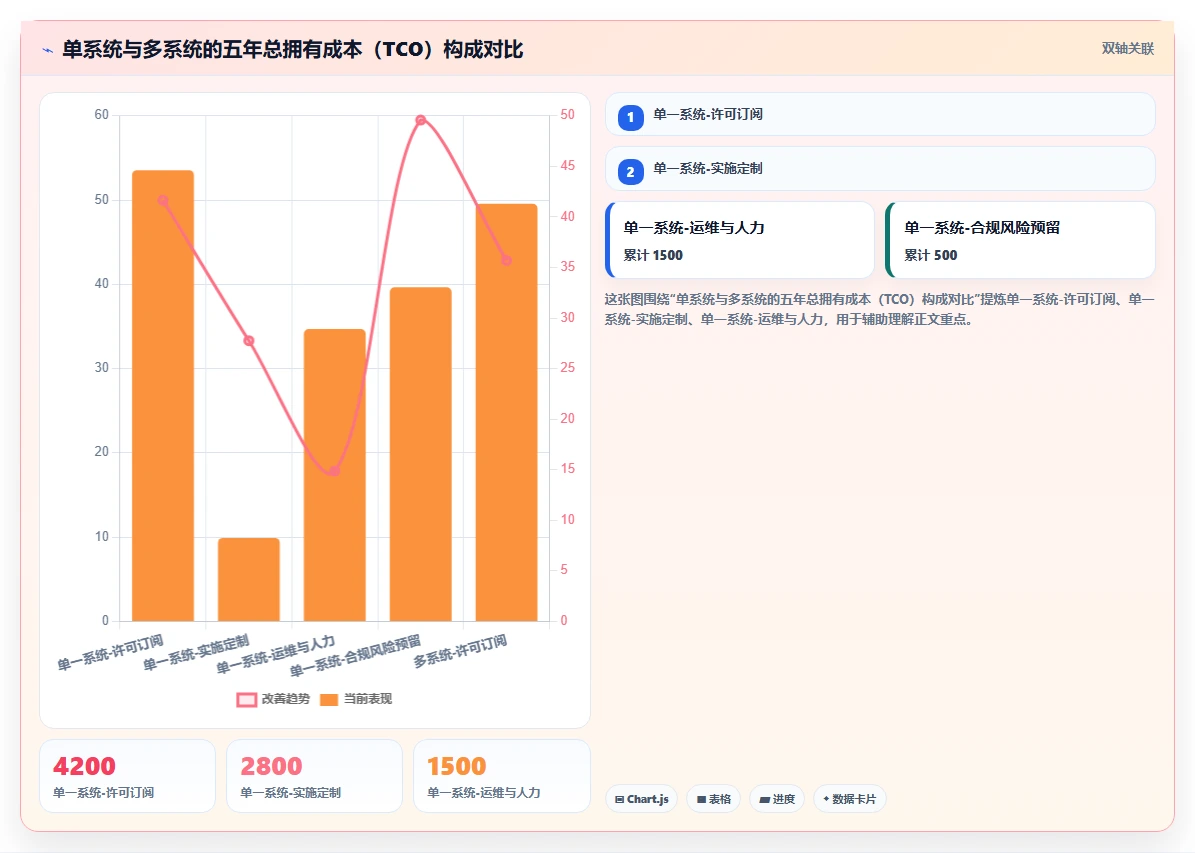Click the blue number 2 badge
Image resolution: width=1195 pixels, height=853 pixels.
630,172
